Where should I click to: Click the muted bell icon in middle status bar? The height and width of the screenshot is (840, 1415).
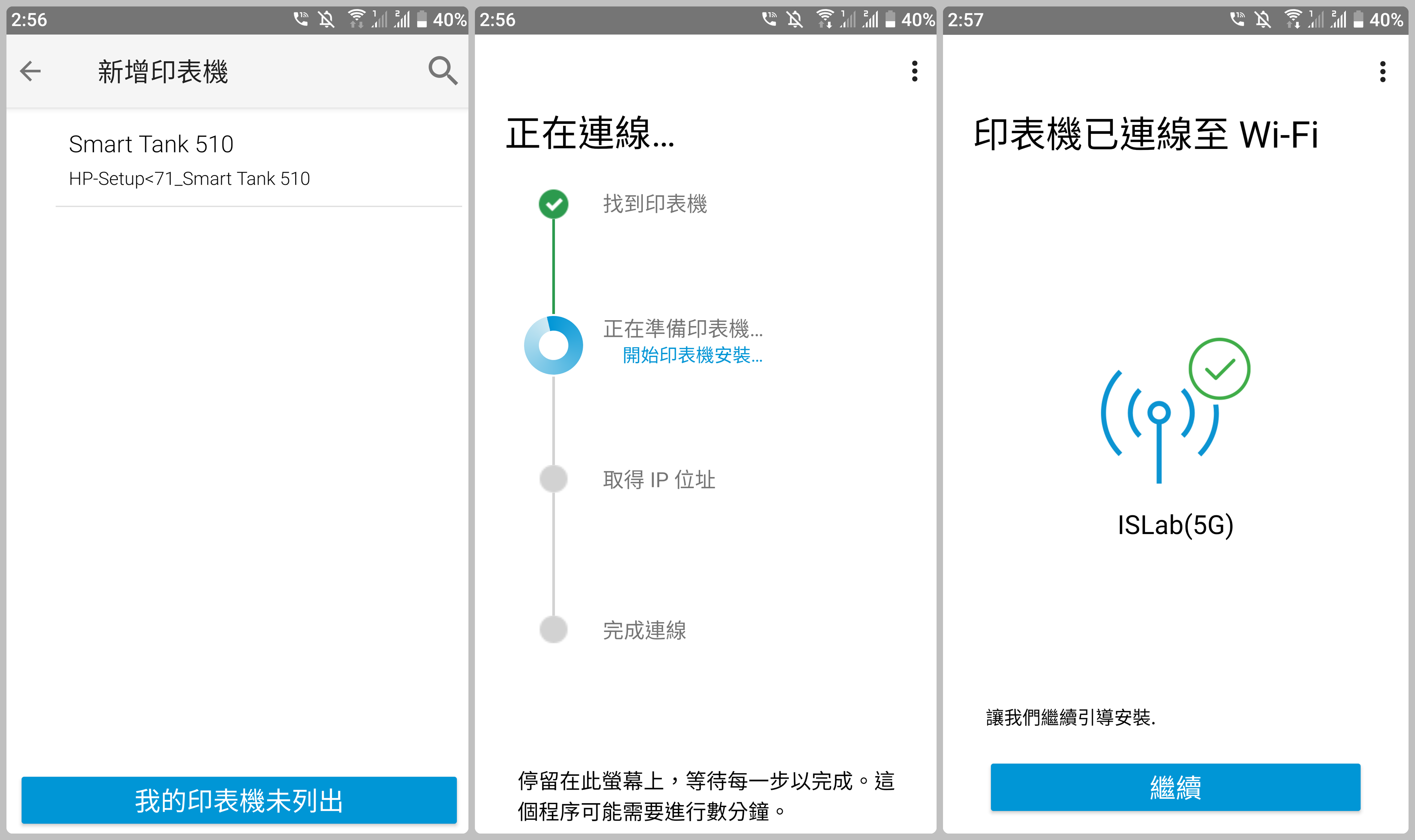coord(795,20)
